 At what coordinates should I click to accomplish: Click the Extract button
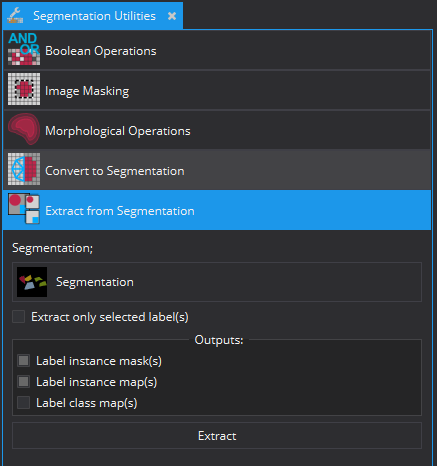(217, 436)
